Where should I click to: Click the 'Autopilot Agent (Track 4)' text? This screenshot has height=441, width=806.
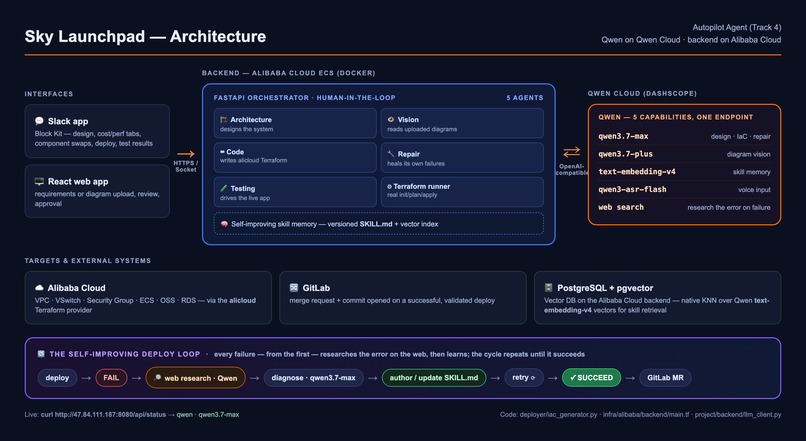pos(737,27)
